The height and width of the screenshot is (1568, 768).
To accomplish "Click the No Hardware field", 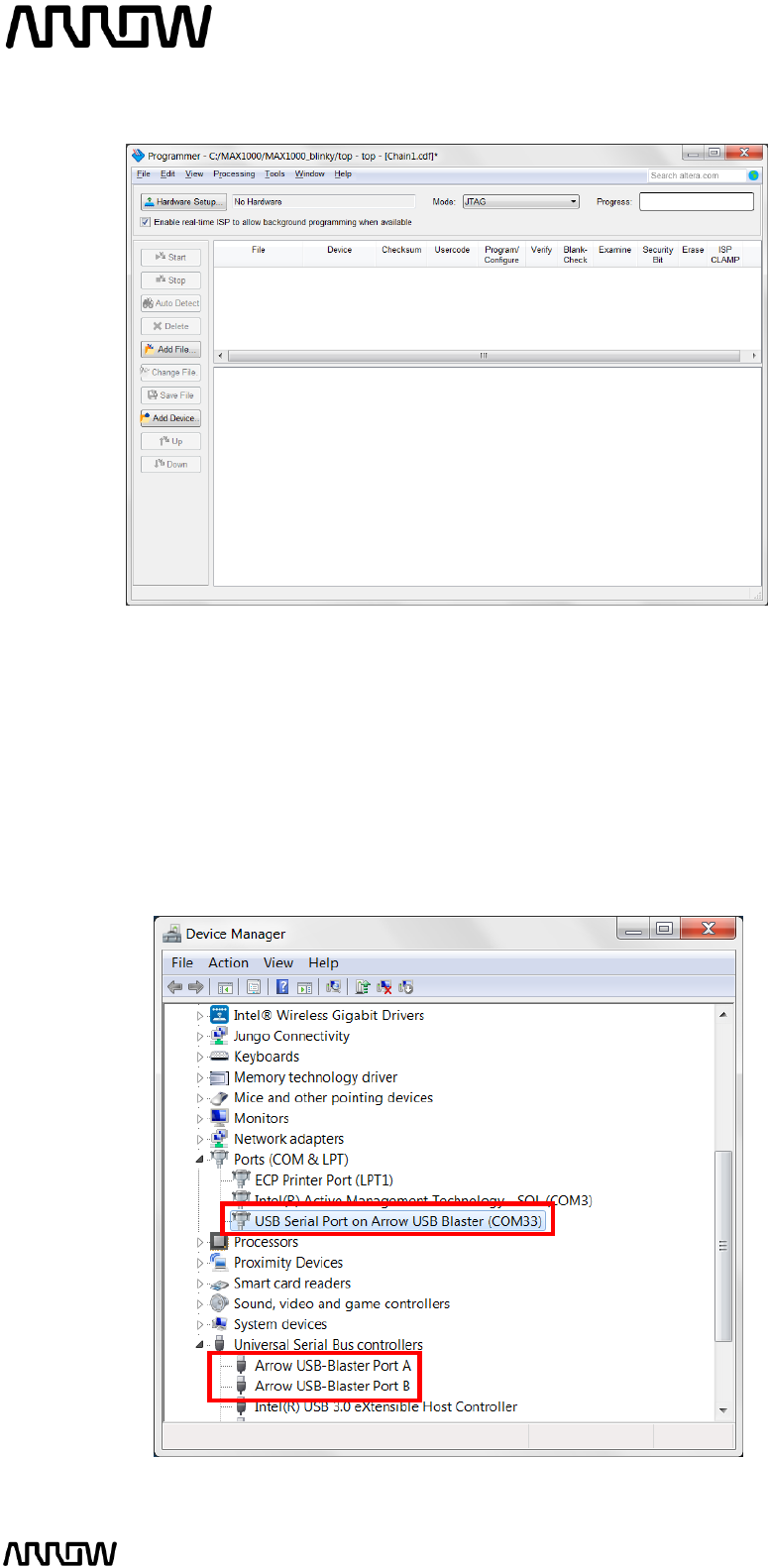I will (323, 201).
